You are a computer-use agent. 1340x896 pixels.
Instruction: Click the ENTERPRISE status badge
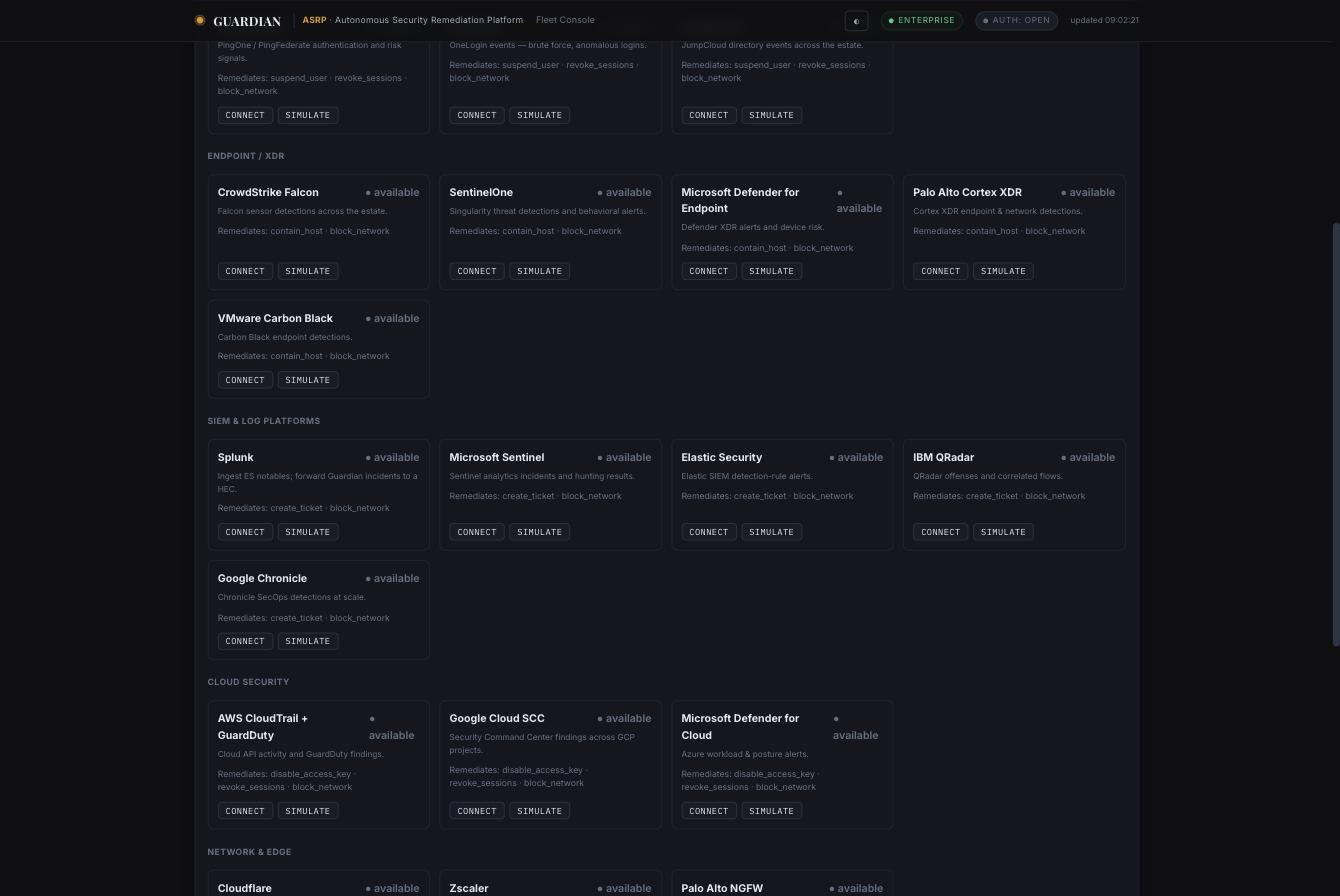[x=921, y=20]
